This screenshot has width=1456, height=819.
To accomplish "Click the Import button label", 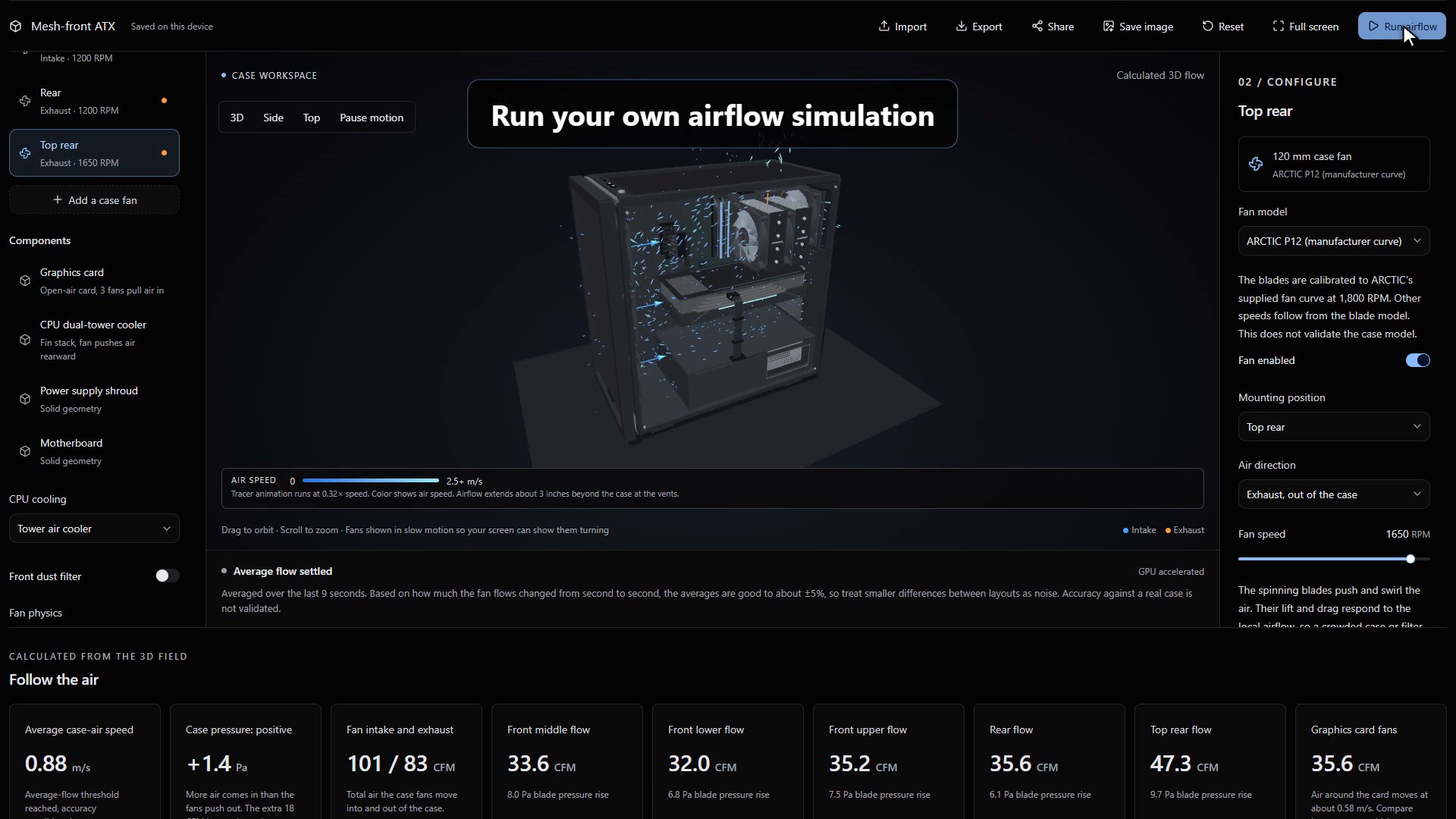I will [911, 27].
